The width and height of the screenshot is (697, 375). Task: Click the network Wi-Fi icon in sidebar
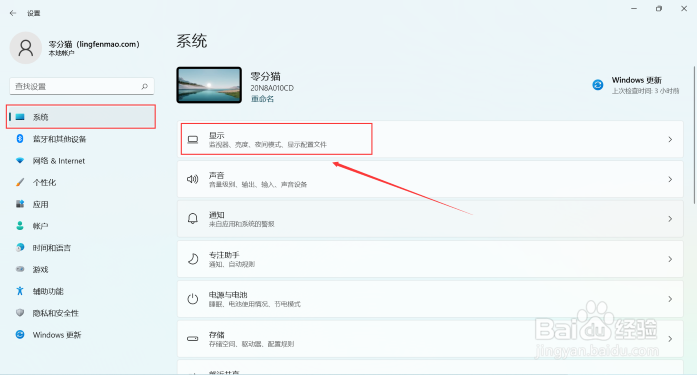pos(20,160)
